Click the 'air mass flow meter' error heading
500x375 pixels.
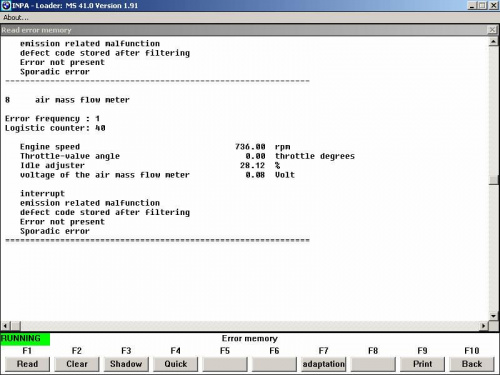click(x=82, y=100)
